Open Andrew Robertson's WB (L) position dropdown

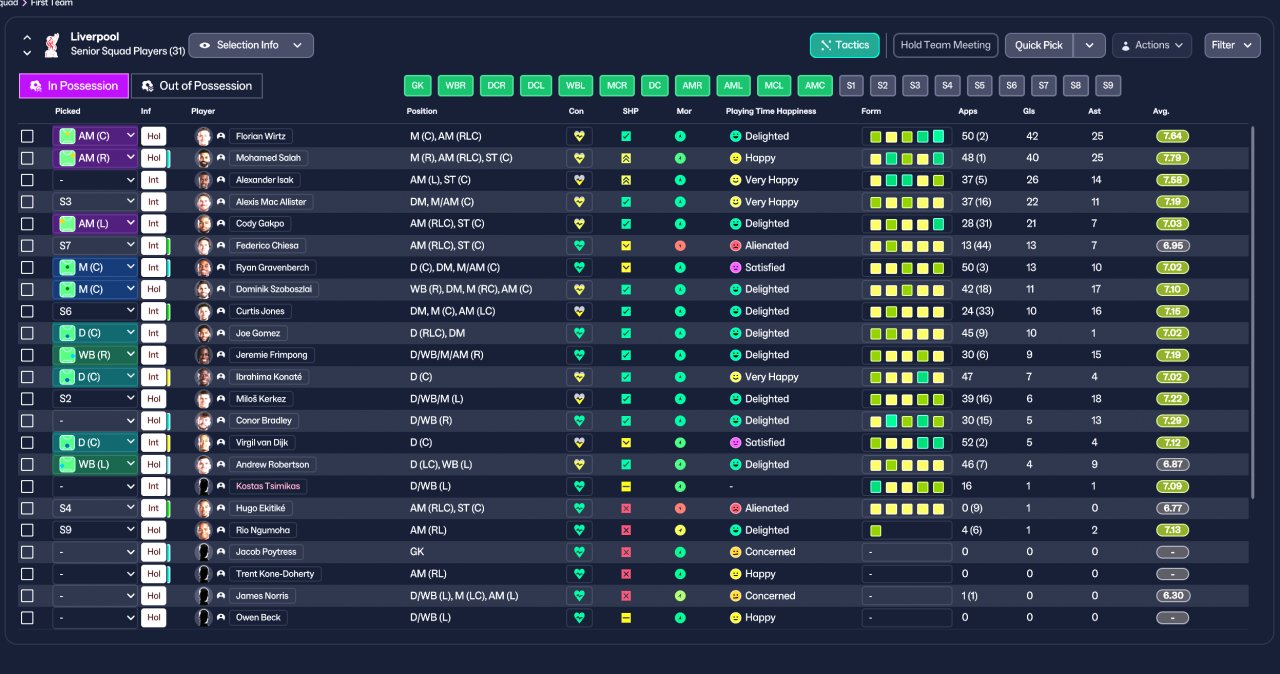coord(95,464)
